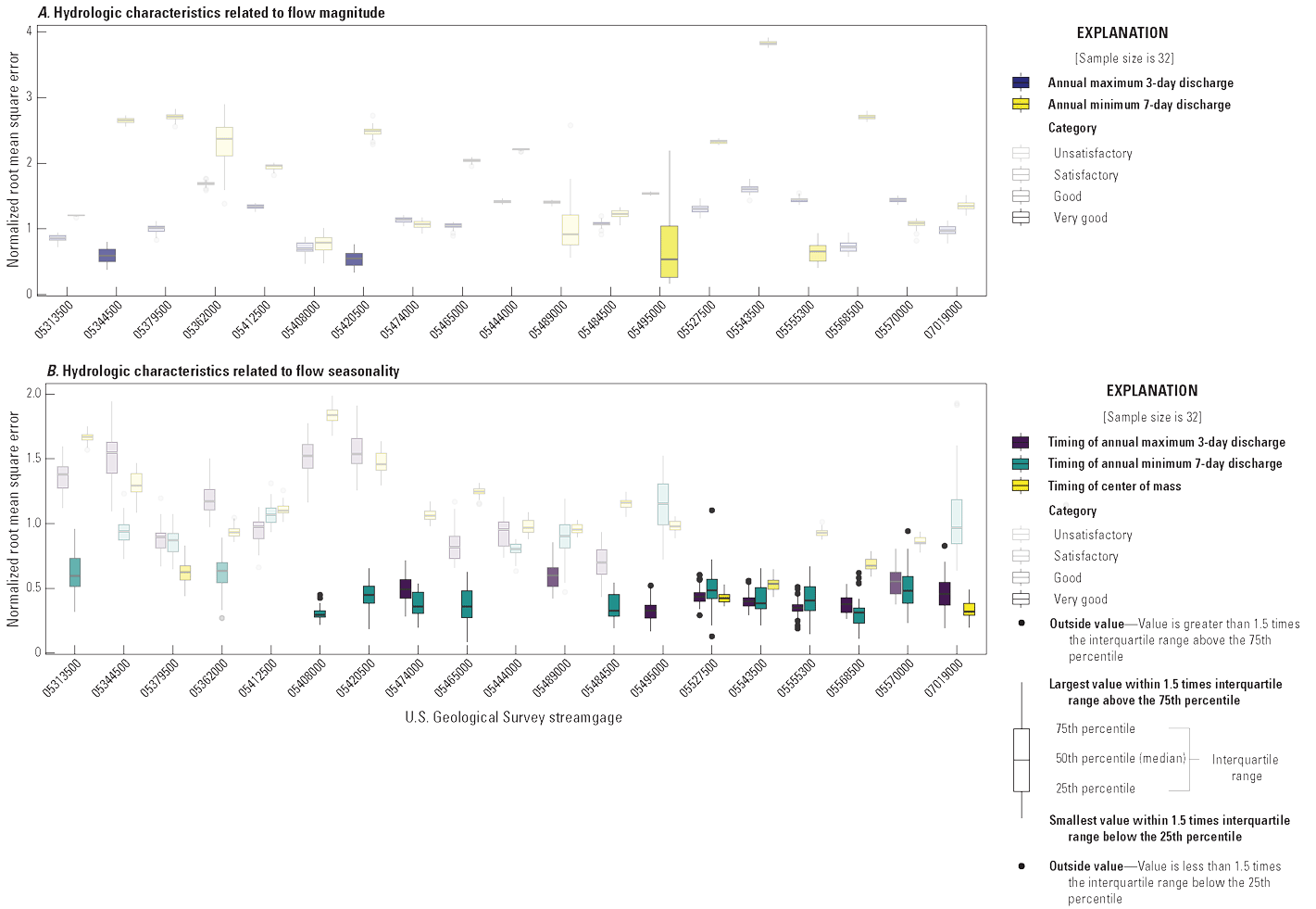Click the lower Outside value dot symbol in legend
This screenshot has width=1316, height=909.
1022,866
